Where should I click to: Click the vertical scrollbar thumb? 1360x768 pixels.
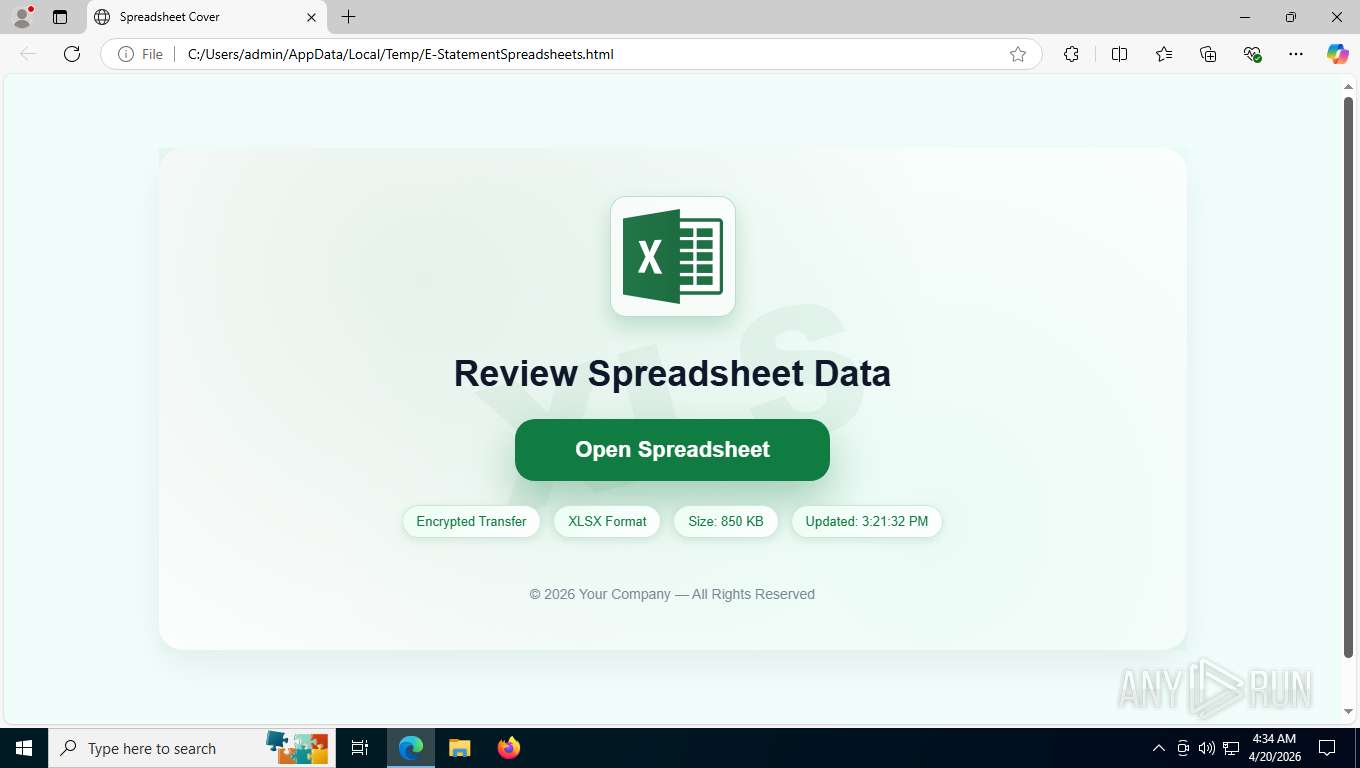1348,377
